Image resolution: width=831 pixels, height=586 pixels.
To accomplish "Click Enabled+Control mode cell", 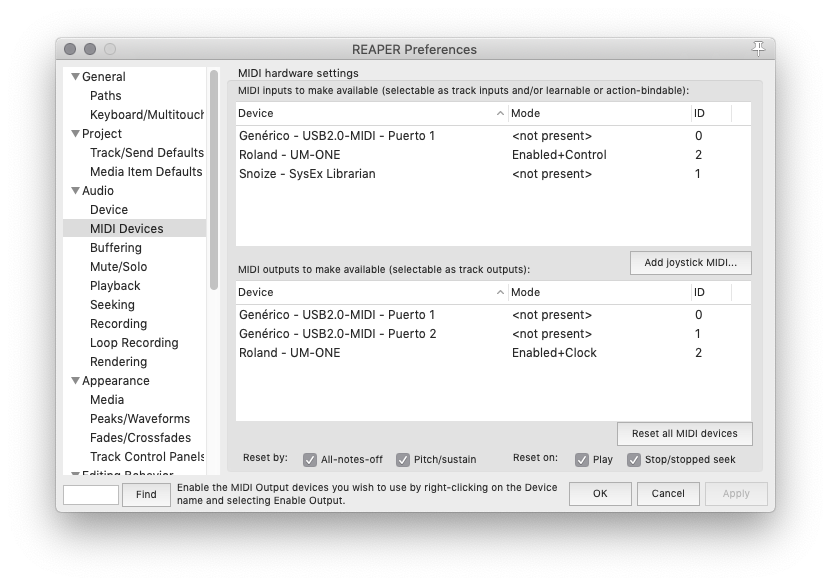I will pos(559,155).
